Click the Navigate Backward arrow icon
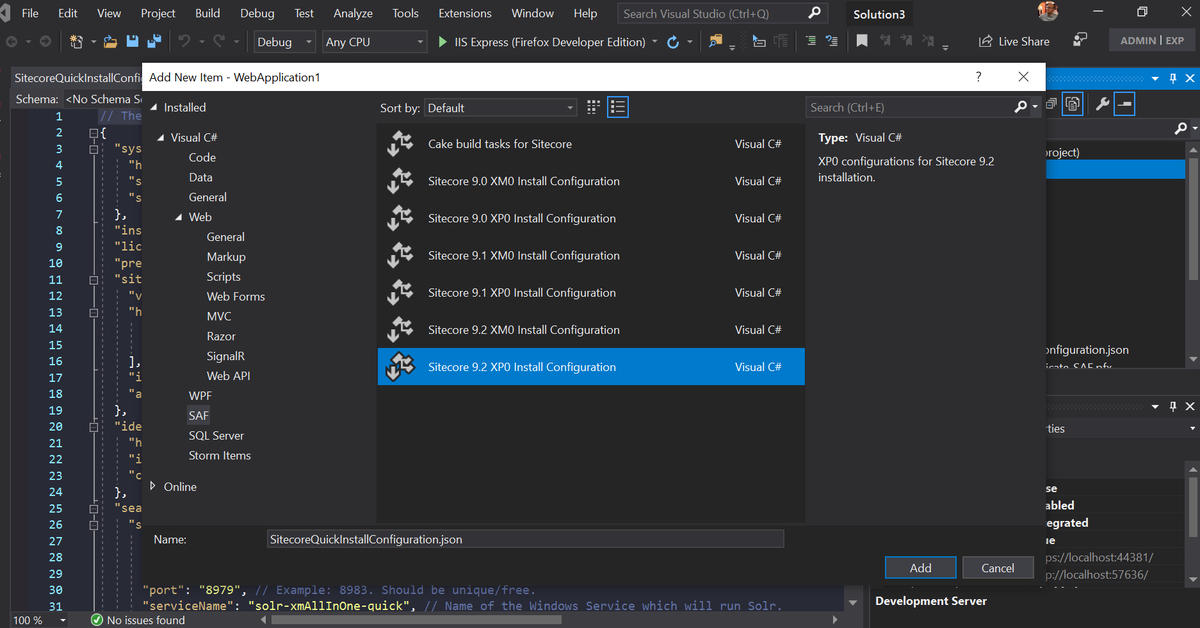This screenshot has width=1200, height=628. coord(13,41)
